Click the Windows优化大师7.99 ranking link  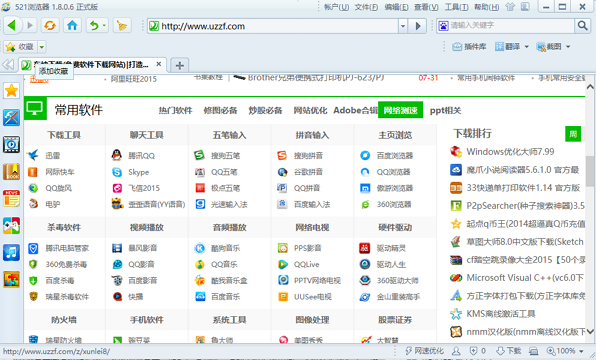point(510,152)
